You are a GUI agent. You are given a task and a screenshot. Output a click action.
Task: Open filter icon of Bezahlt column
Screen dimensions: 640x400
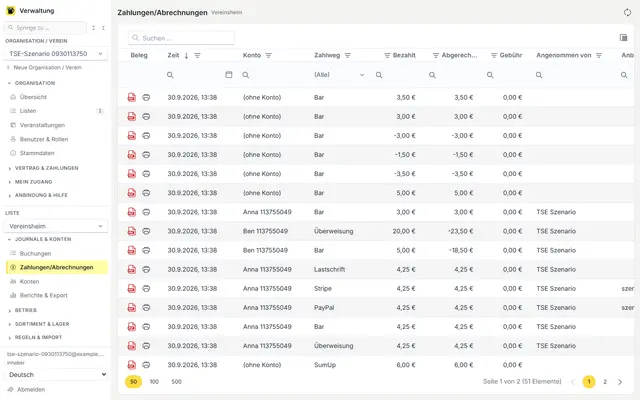[x=387, y=56]
